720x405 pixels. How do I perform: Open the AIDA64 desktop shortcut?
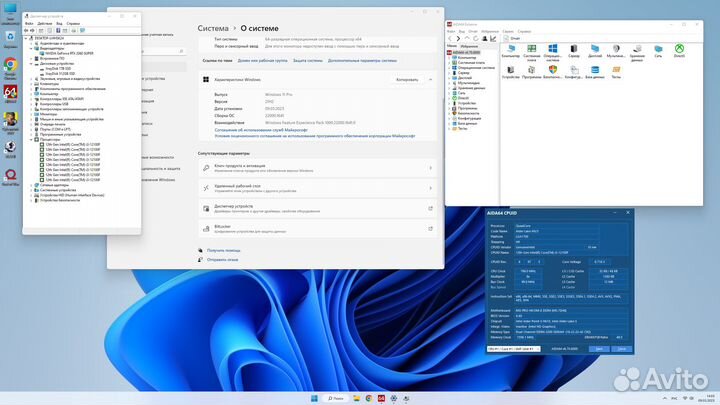pyautogui.click(x=10, y=92)
